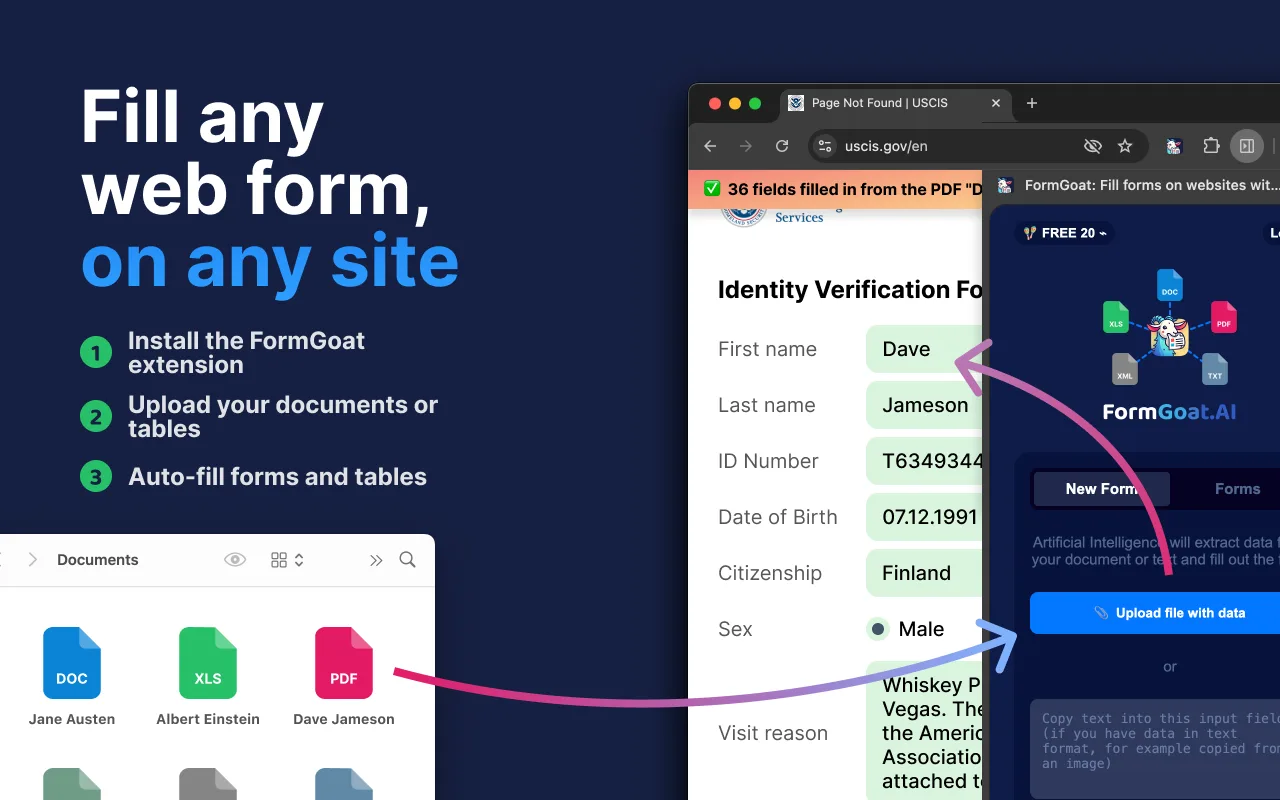Click the Citizenship field Finland
Viewport: 1280px width, 800px height.
pyautogui.click(x=924, y=573)
